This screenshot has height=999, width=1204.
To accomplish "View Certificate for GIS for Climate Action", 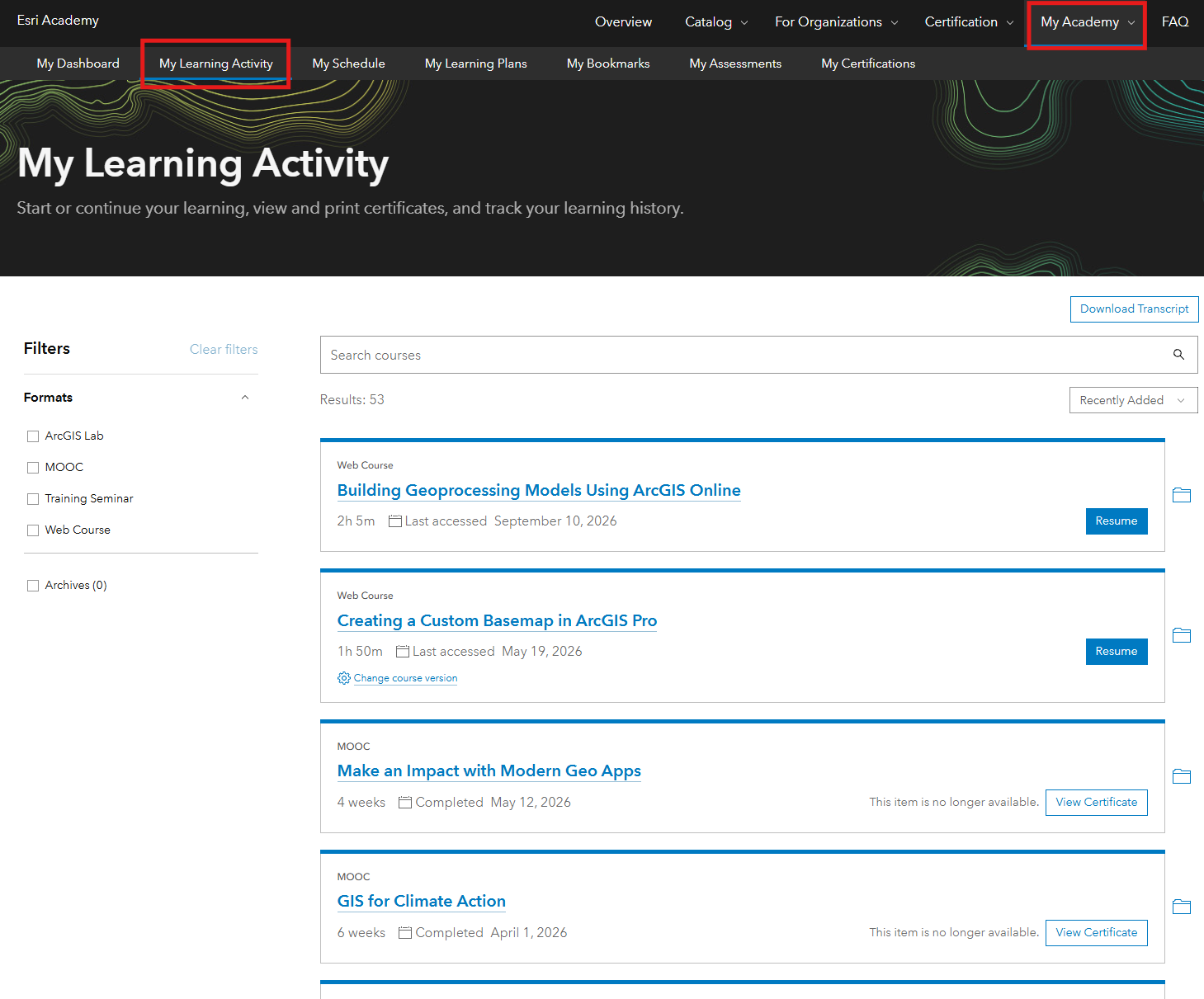I will [1097, 933].
